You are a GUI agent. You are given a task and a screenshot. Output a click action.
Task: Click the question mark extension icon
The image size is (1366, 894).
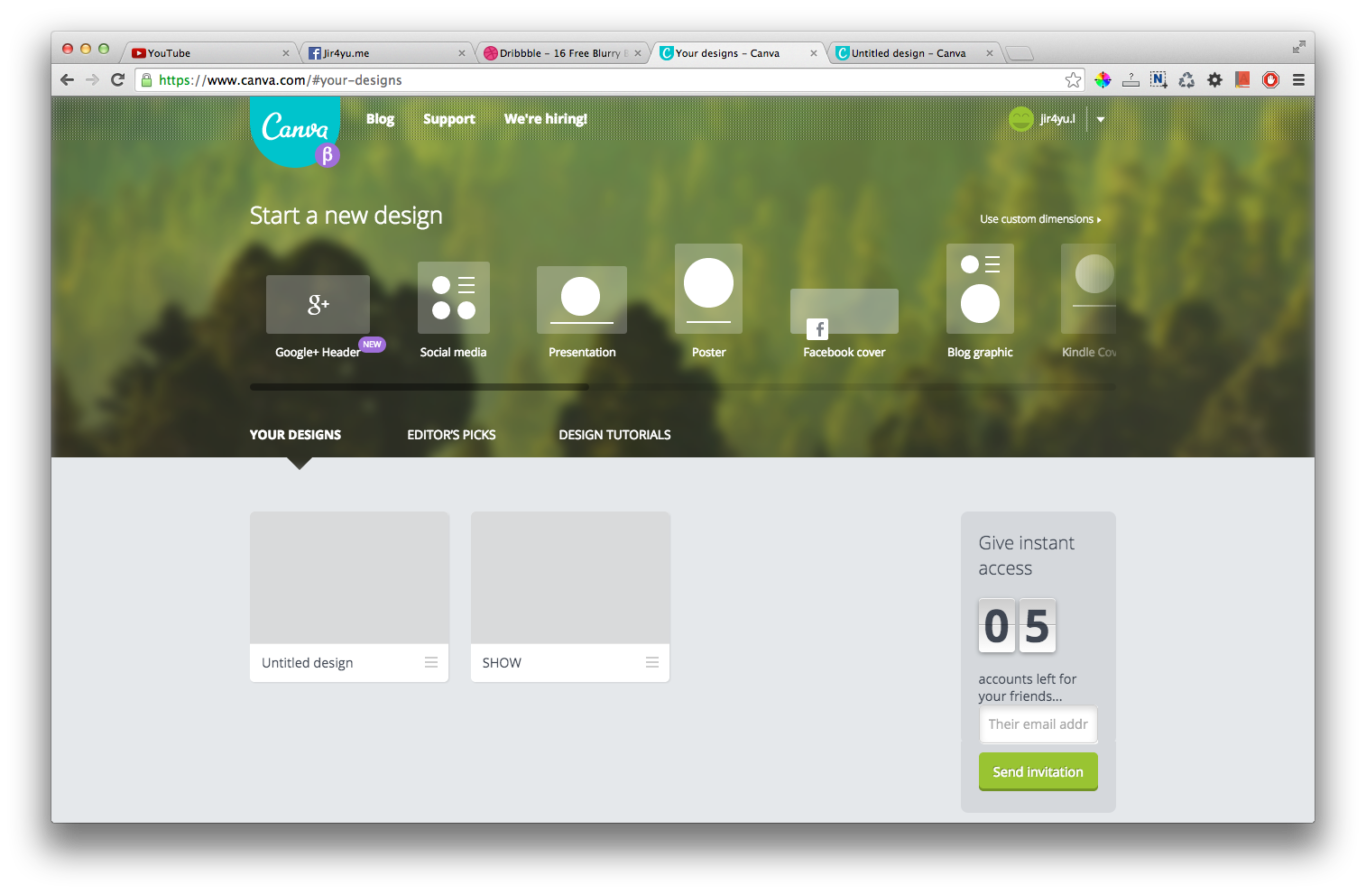1131,80
